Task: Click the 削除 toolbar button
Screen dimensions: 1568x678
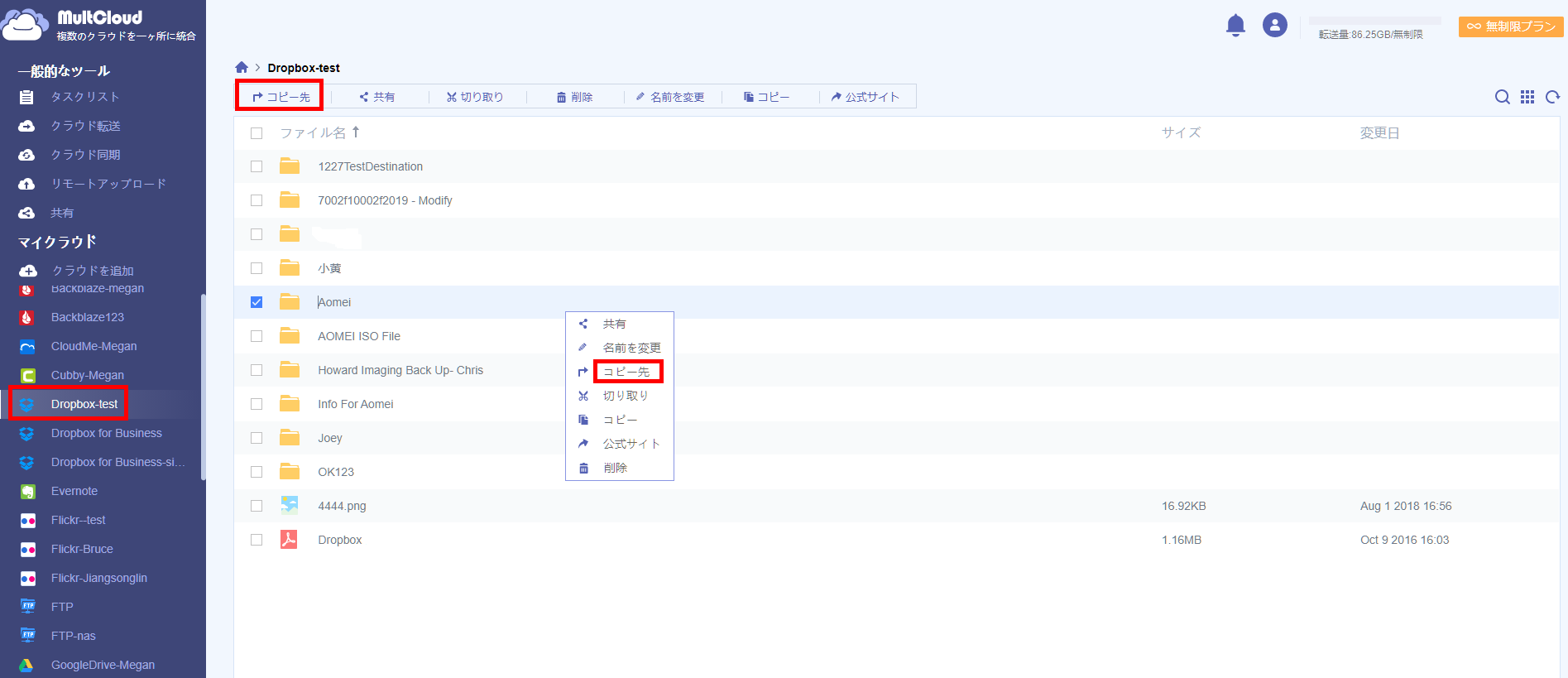Action: point(574,97)
